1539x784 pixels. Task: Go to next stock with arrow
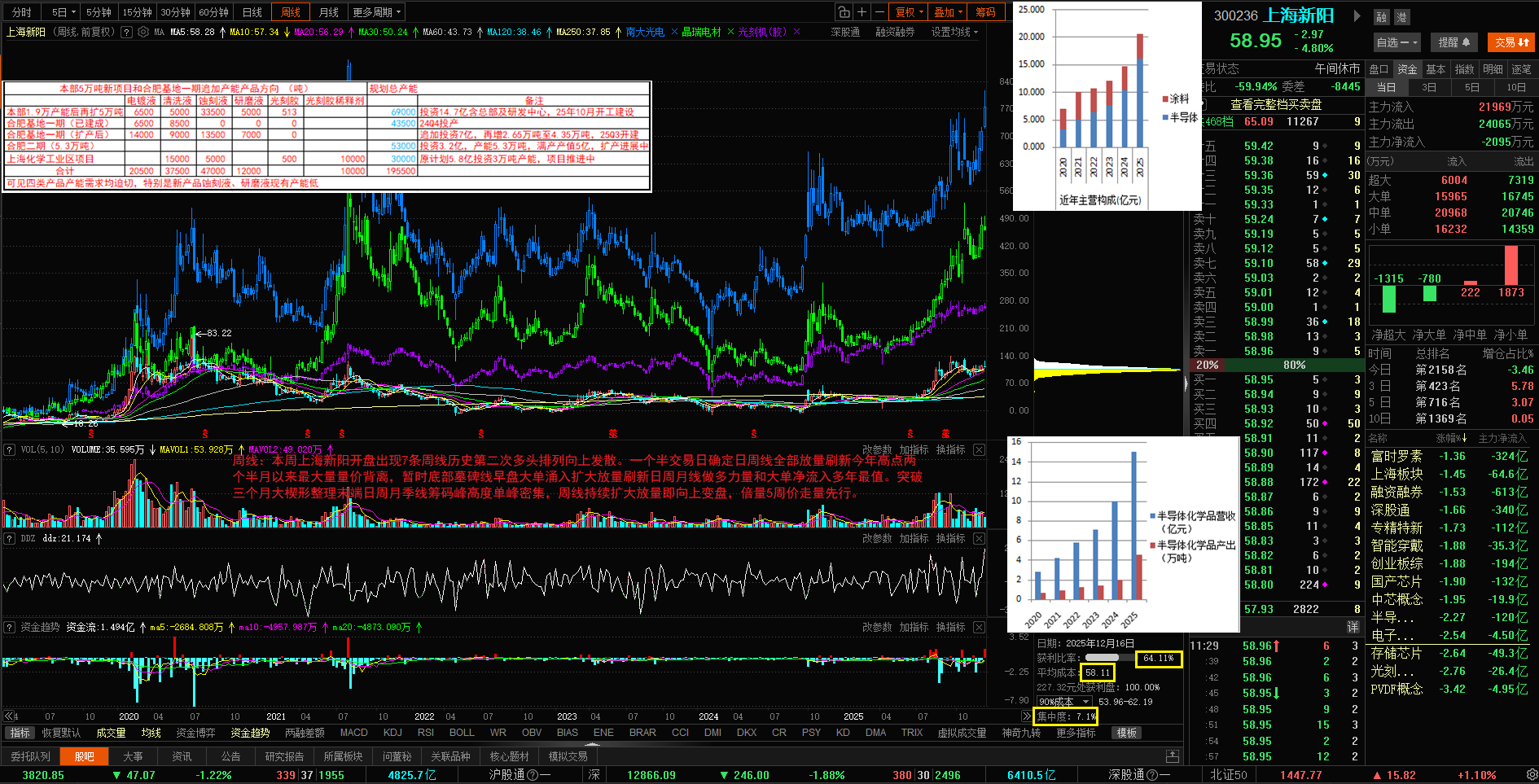coord(1357,15)
